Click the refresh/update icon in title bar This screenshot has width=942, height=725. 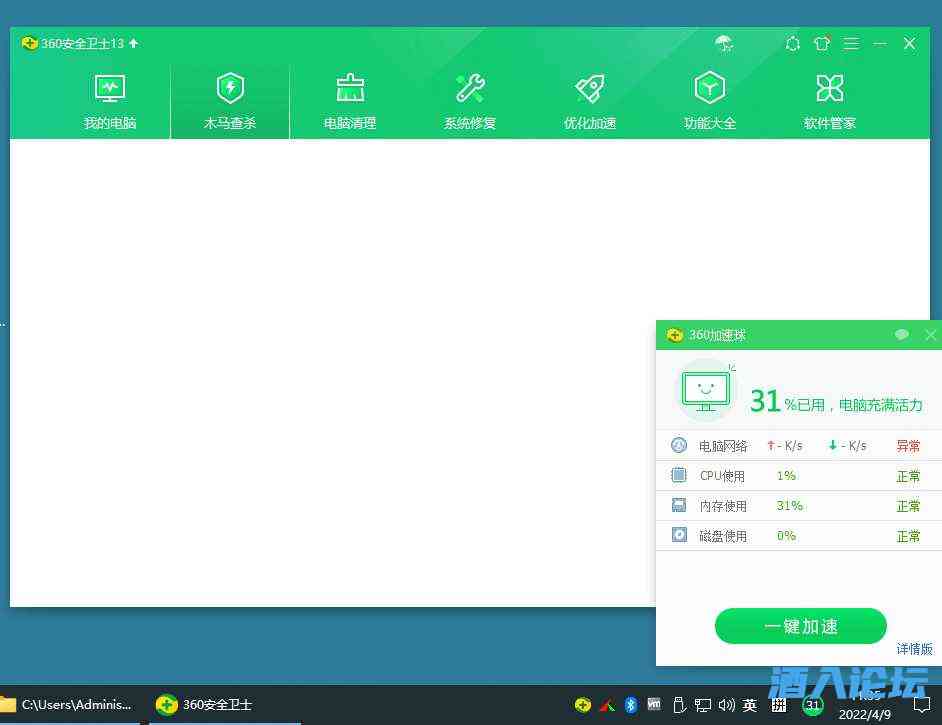793,43
